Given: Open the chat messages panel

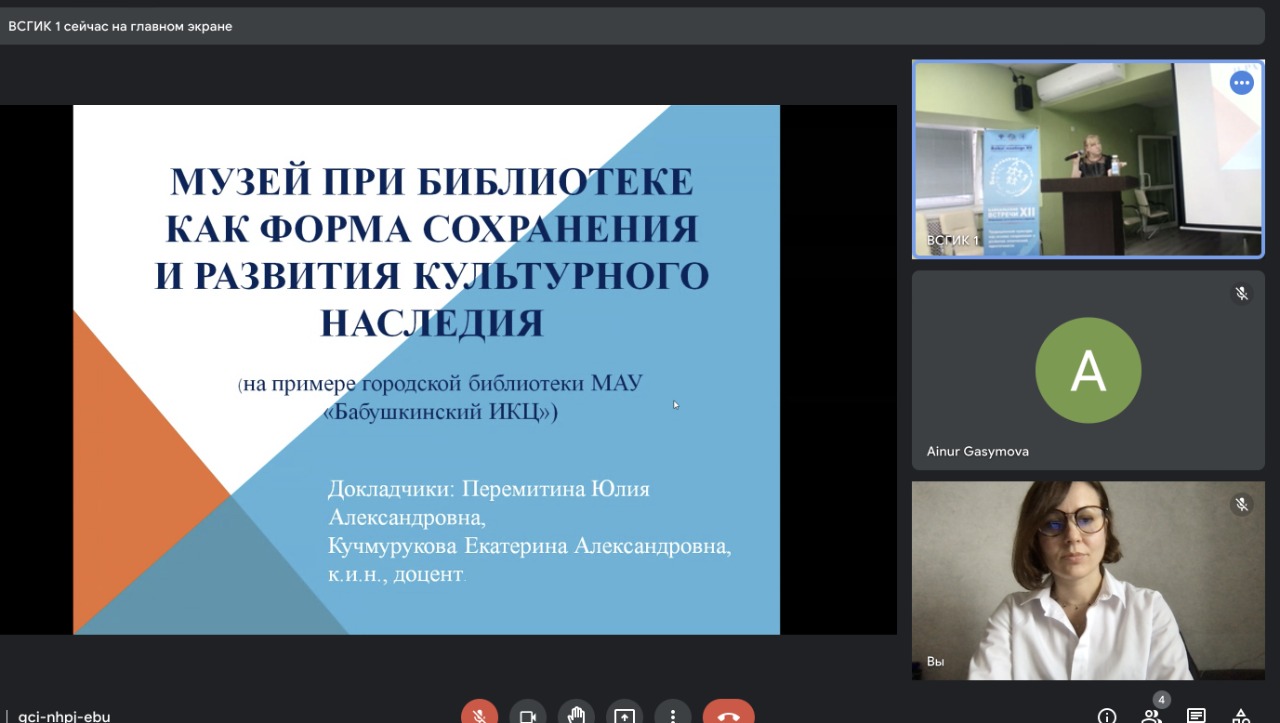Looking at the screenshot, I should click(1196, 716).
